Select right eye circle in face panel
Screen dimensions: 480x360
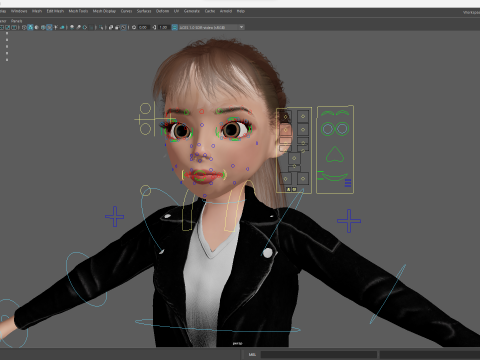point(342,129)
